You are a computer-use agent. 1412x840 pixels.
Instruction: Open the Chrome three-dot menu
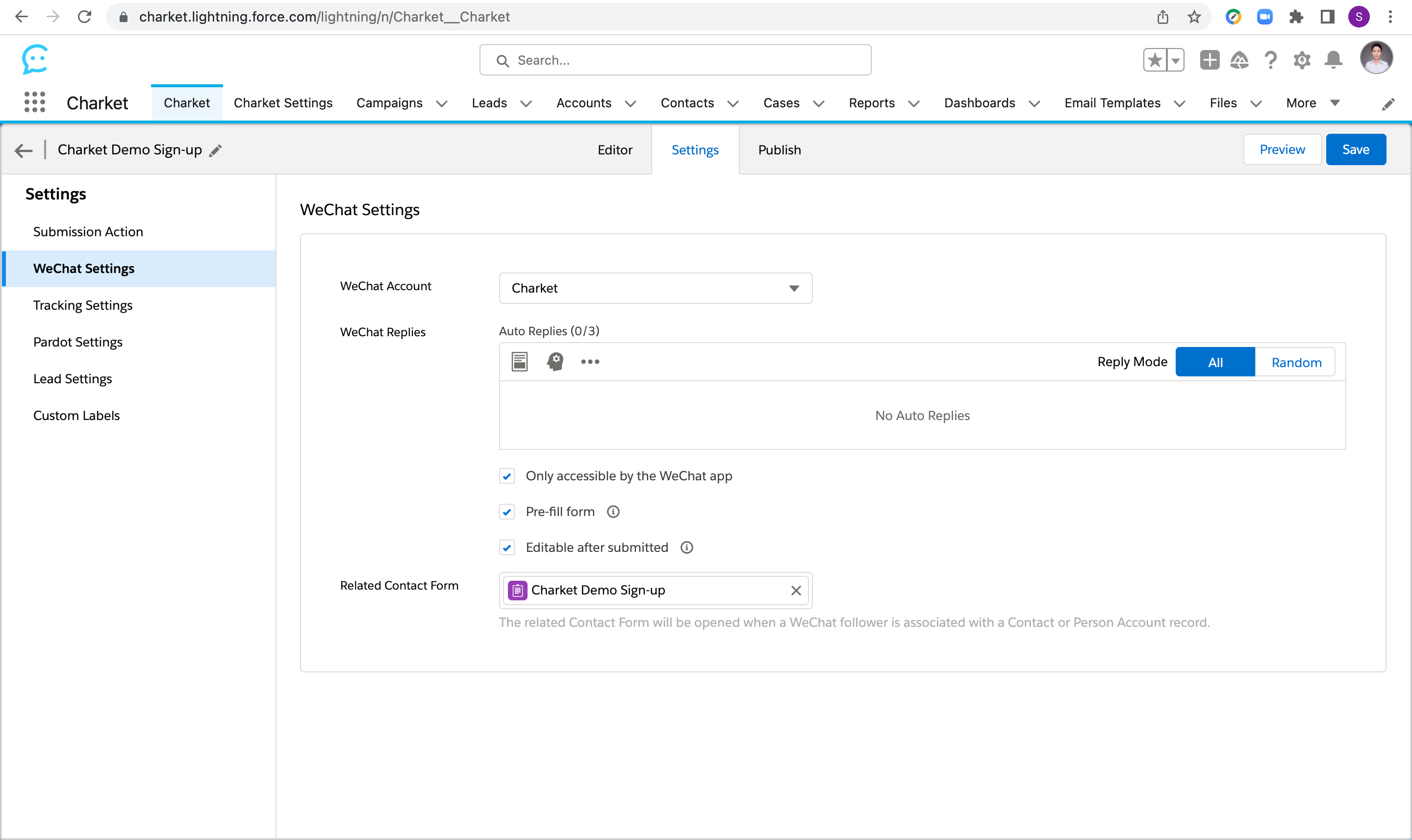point(1390,17)
